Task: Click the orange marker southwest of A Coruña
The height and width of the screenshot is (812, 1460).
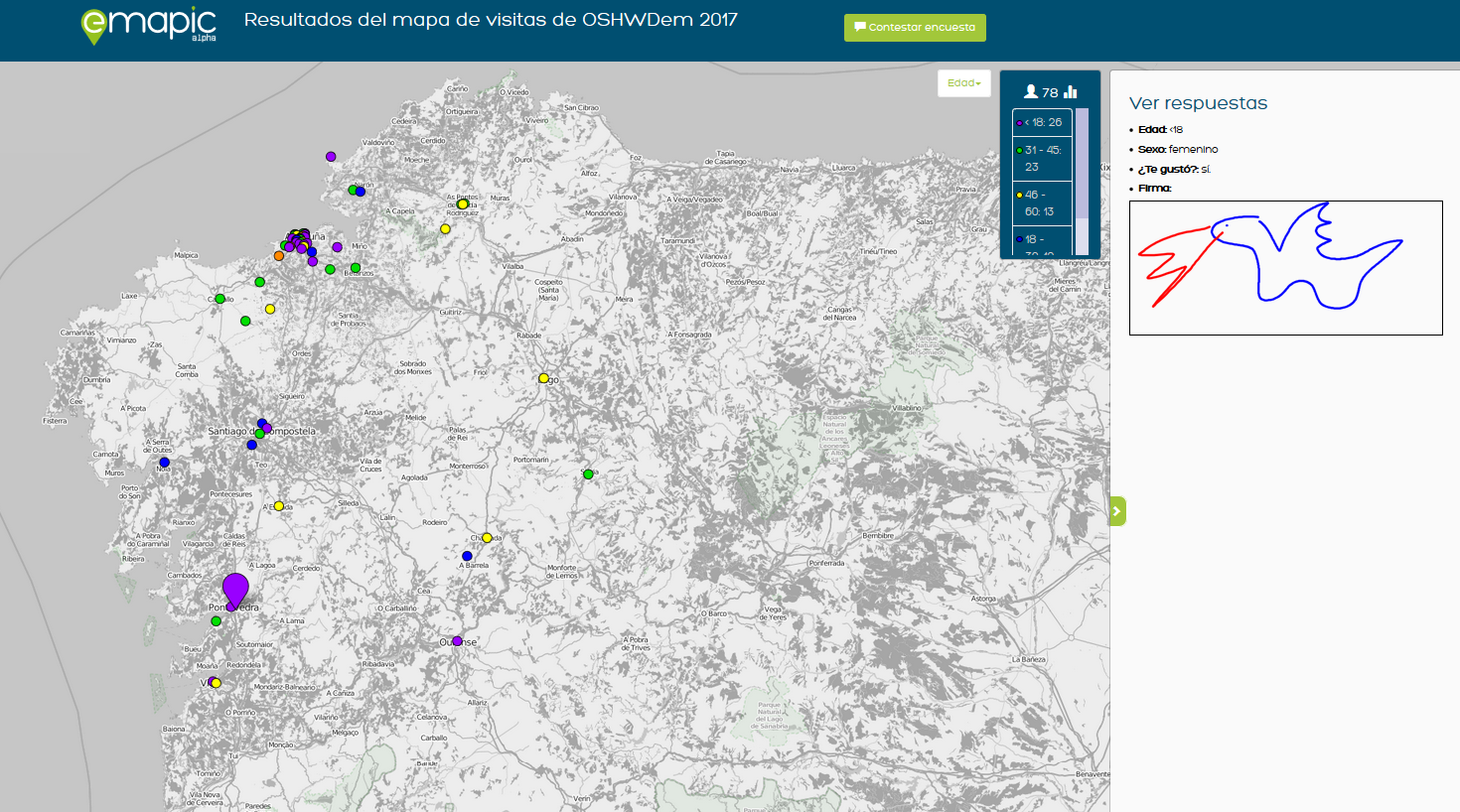Action: (279, 256)
